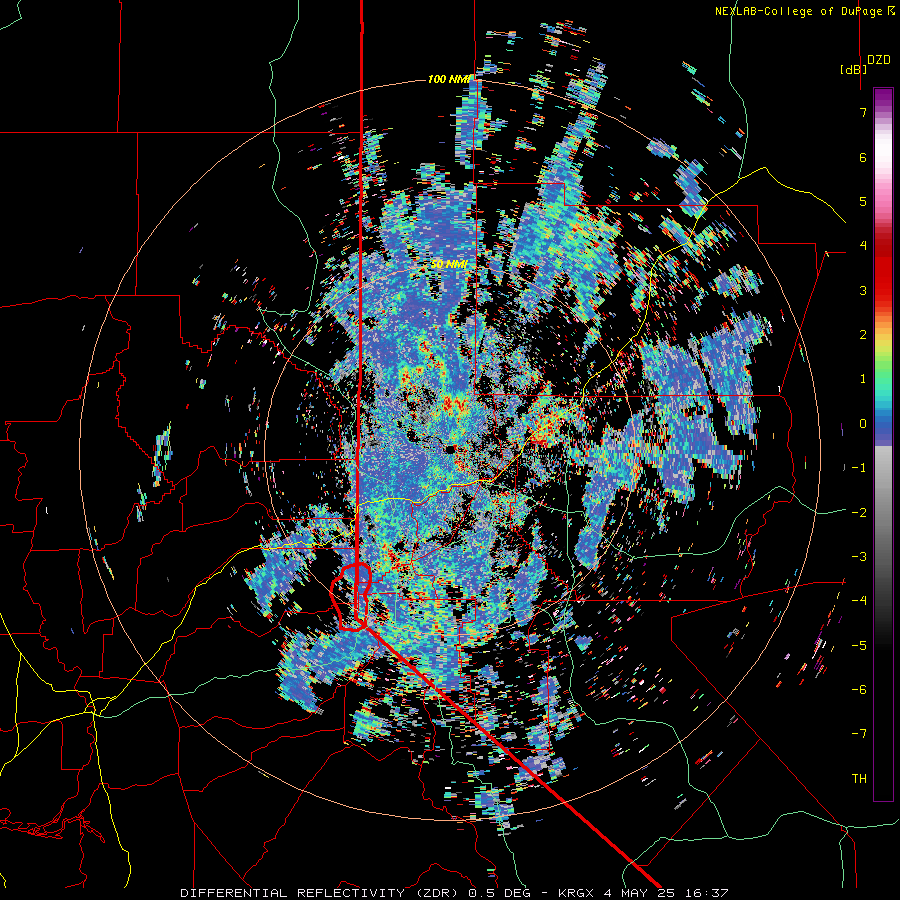
Task: Click the legend value 6
Action: pos(863,157)
